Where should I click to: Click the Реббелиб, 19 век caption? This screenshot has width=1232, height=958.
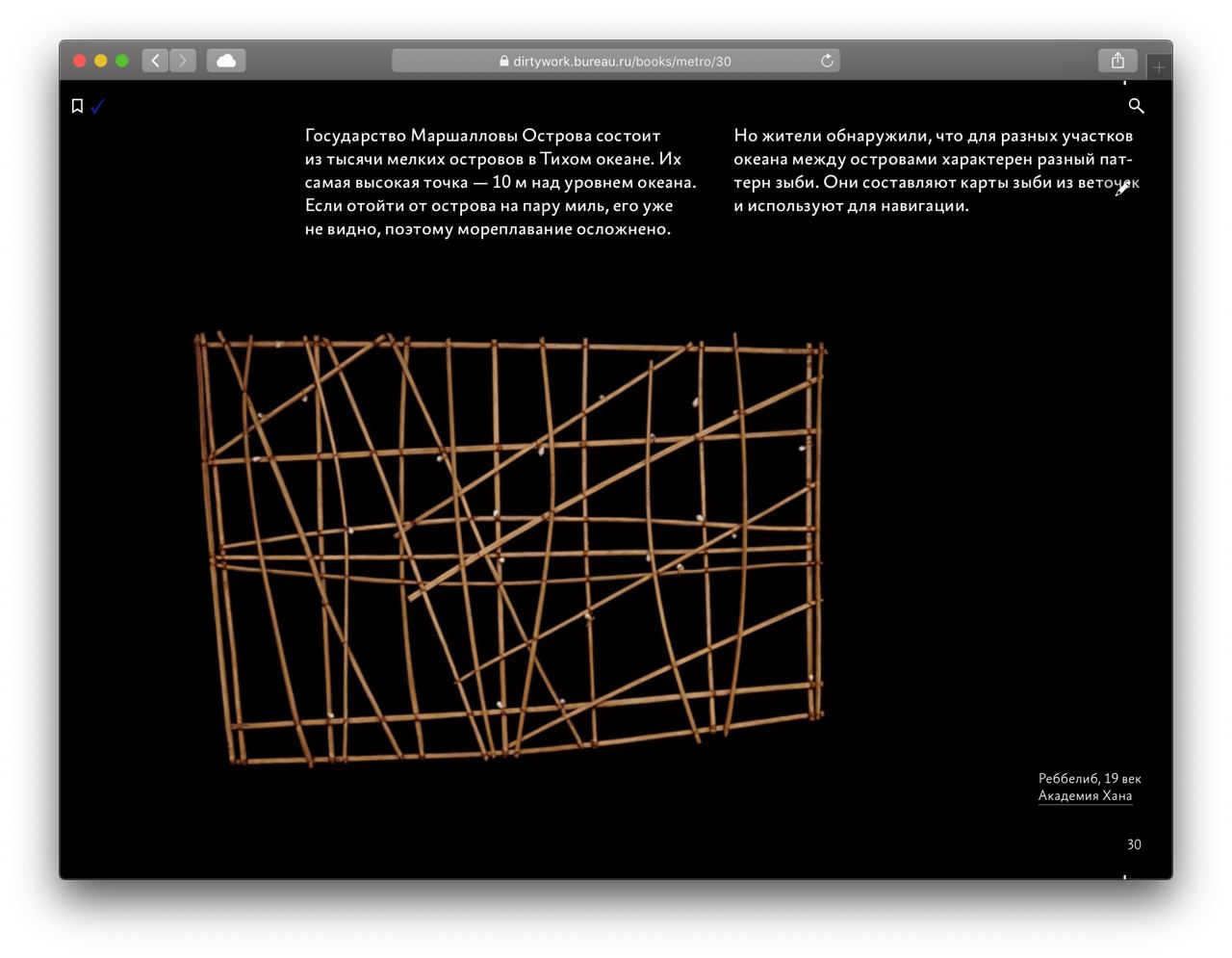pyautogui.click(x=1090, y=778)
